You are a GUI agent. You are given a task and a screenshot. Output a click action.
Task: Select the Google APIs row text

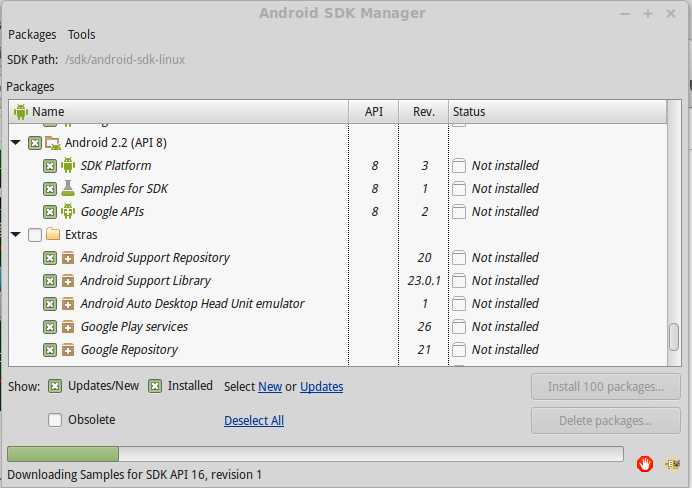click(x=112, y=212)
